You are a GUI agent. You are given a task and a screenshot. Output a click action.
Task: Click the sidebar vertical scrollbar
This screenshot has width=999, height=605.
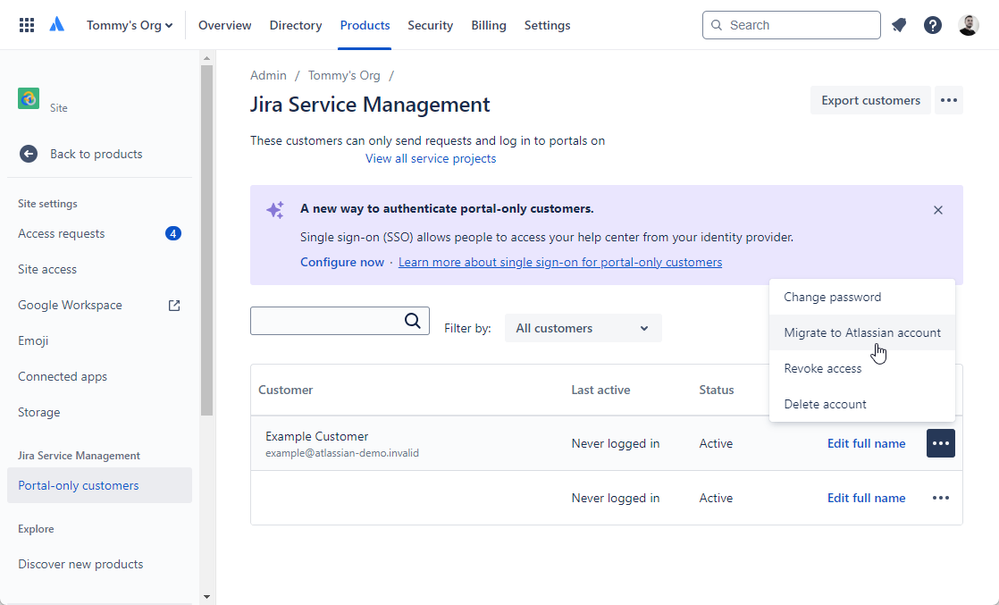tap(207, 240)
